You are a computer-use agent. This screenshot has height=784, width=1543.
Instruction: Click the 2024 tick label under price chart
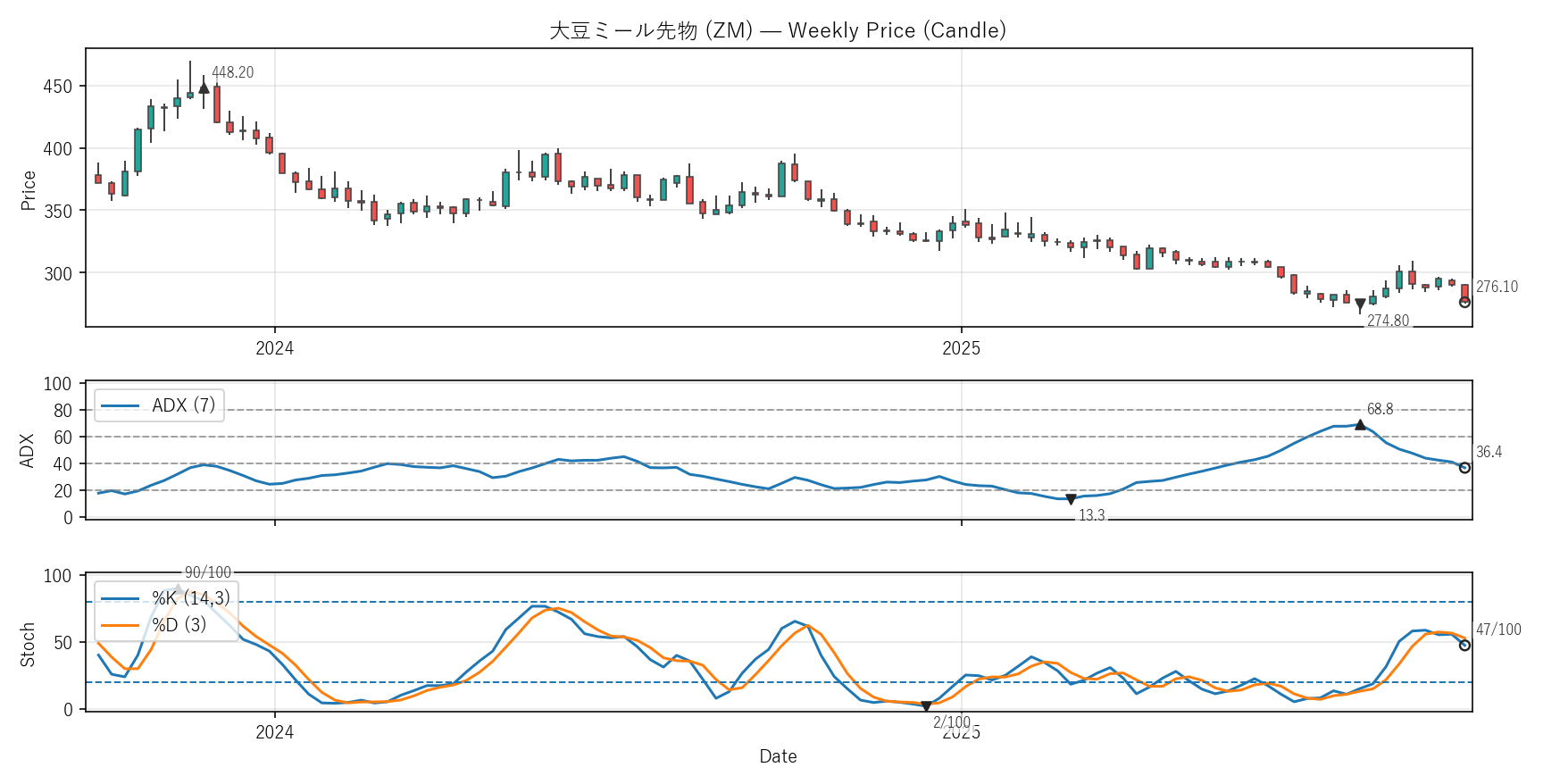pos(274,348)
